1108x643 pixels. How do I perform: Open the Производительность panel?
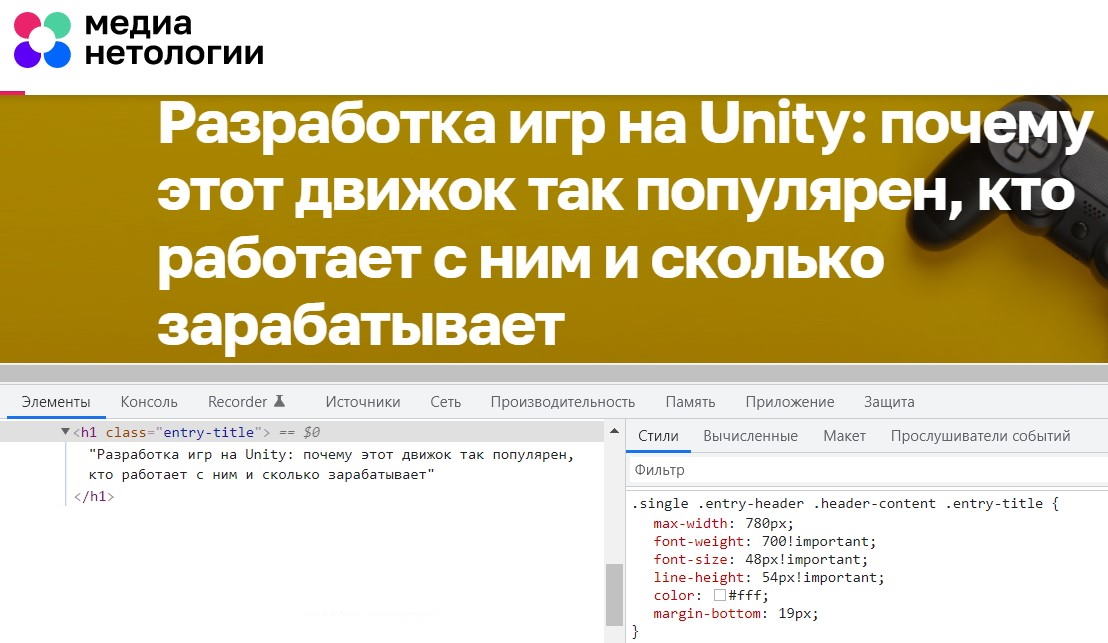(x=562, y=401)
